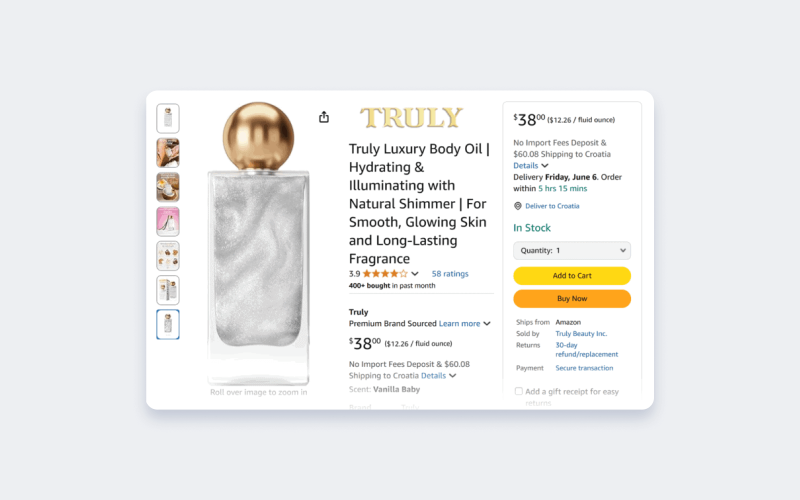Image resolution: width=800 pixels, height=500 pixels.
Task: Open the TRULY brand logo
Action: click(x=411, y=118)
